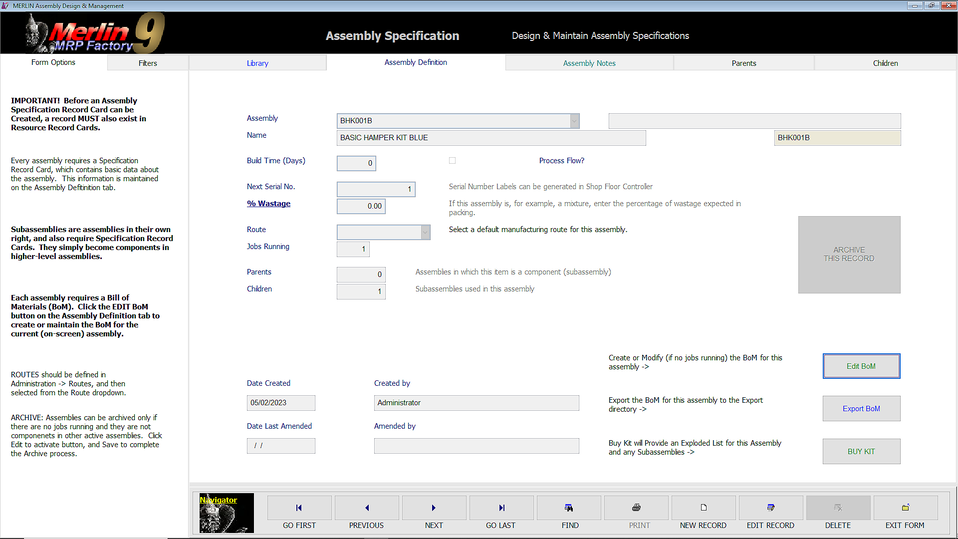Jump to the last record

coord(501,513)
